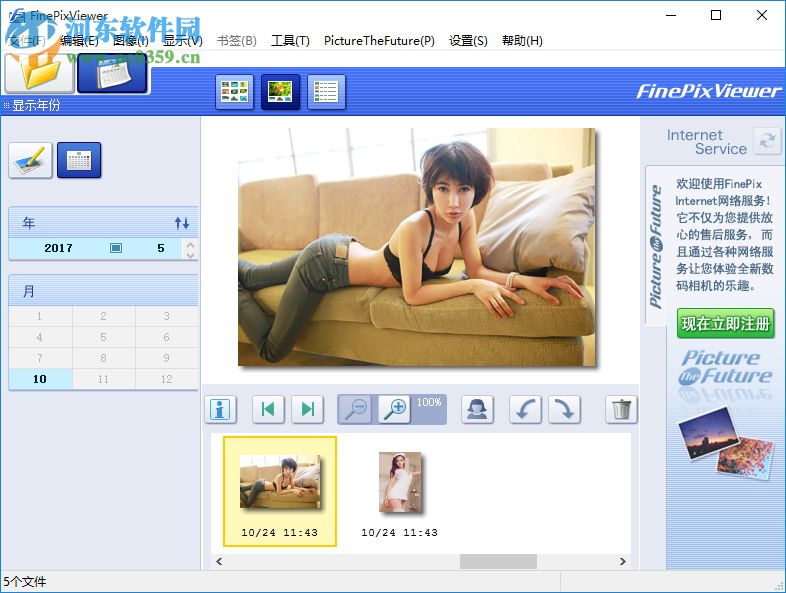Select month 11 in the calendar

click(103, 379)
